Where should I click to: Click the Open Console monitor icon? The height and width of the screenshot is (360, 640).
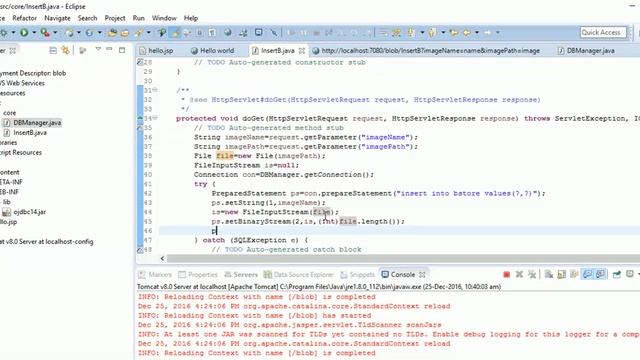258,32
